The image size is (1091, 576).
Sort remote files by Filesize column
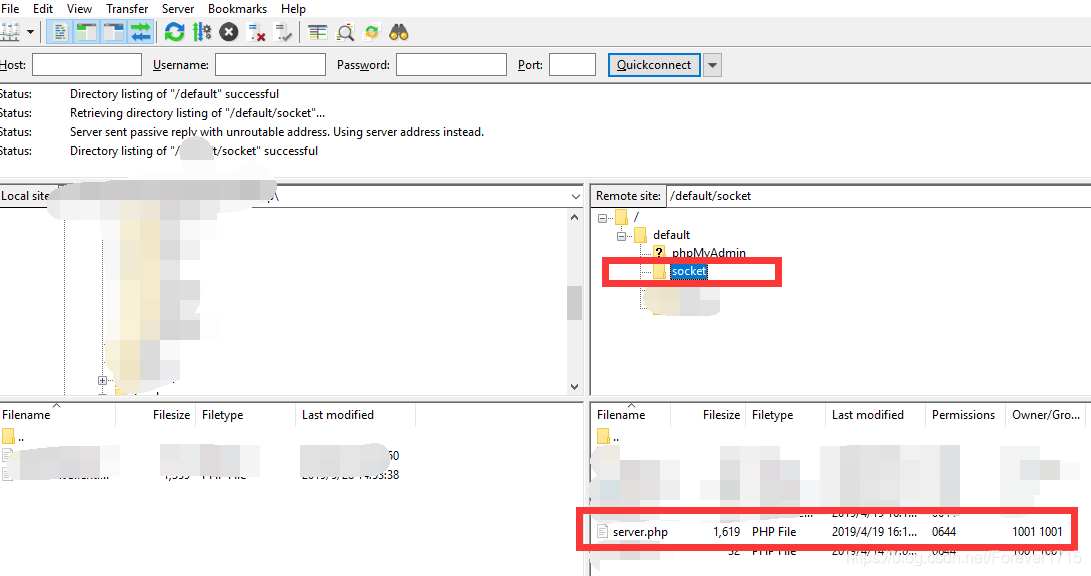tap(708, 415)
